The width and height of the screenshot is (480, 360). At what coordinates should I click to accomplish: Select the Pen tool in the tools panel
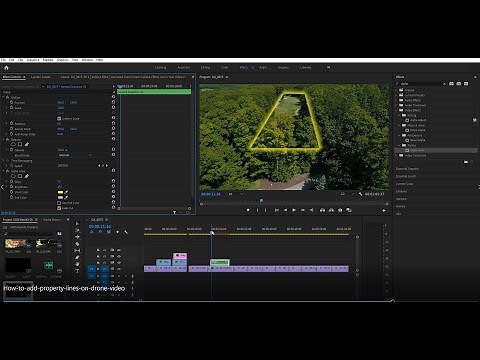click(x=77, y=257)
